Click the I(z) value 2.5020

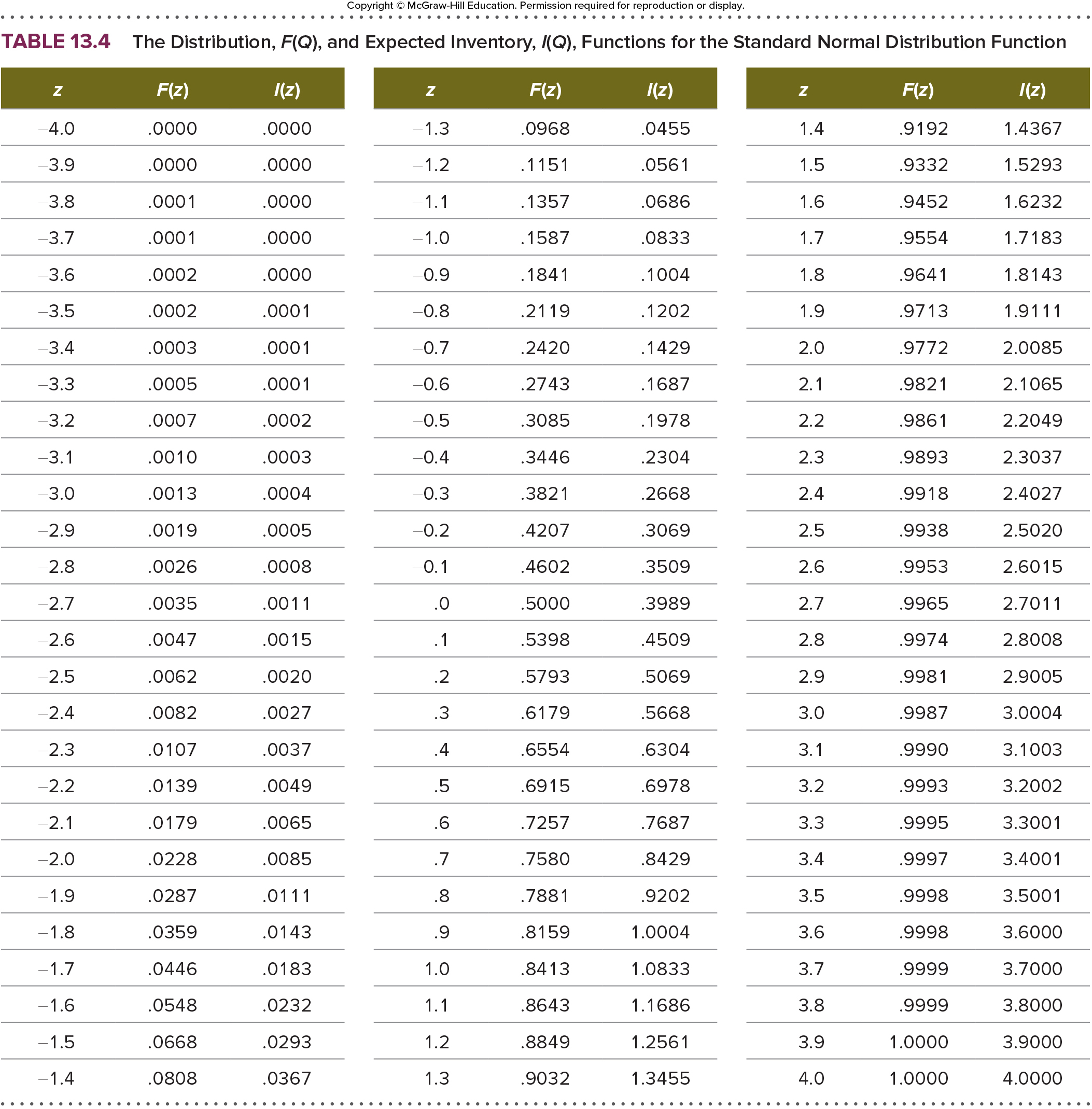click(1033, 530)
